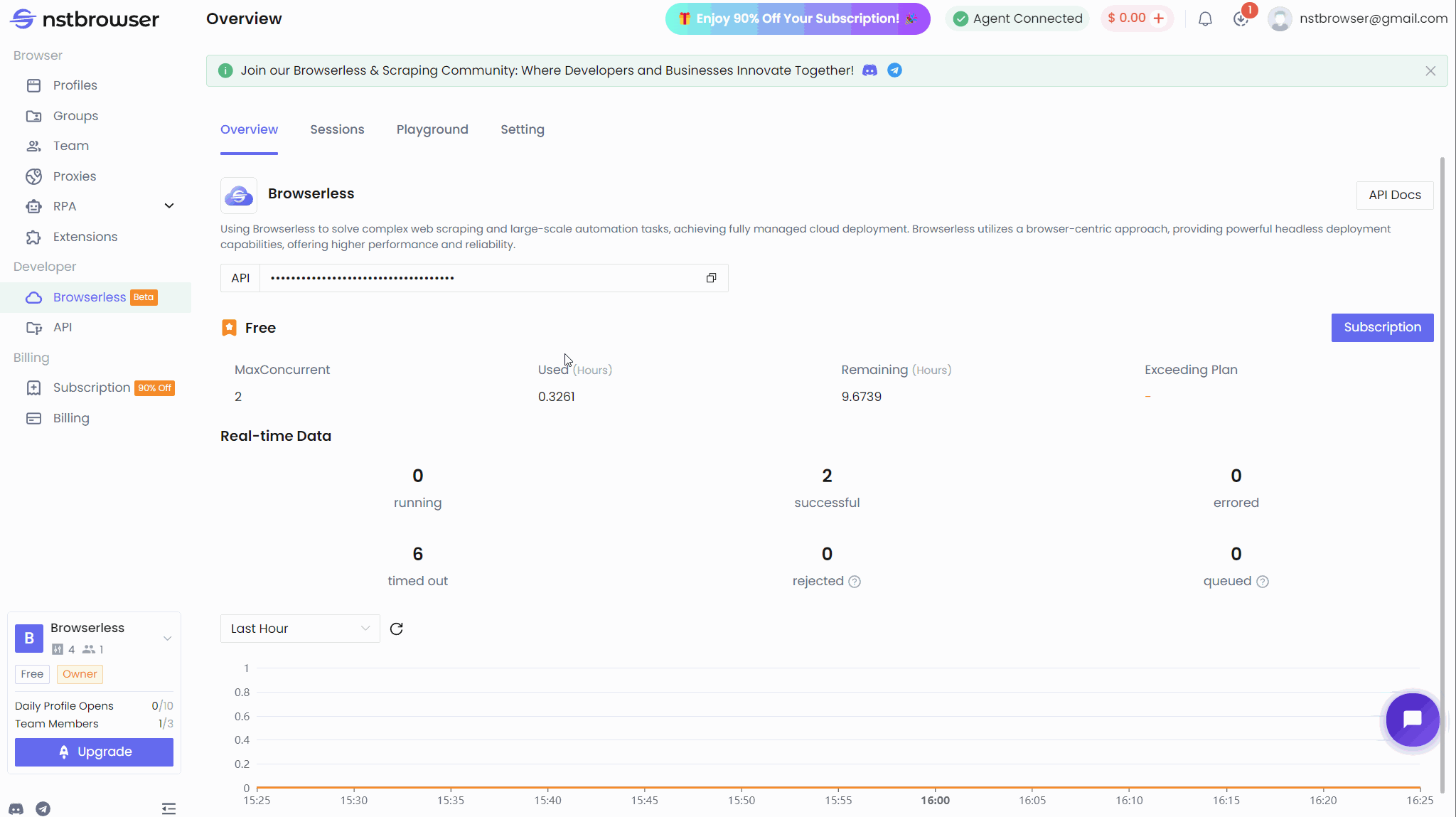This screenshot has height=817, width=1456.
Task: Click the masked API key field
Action: (x=480, y=278)
